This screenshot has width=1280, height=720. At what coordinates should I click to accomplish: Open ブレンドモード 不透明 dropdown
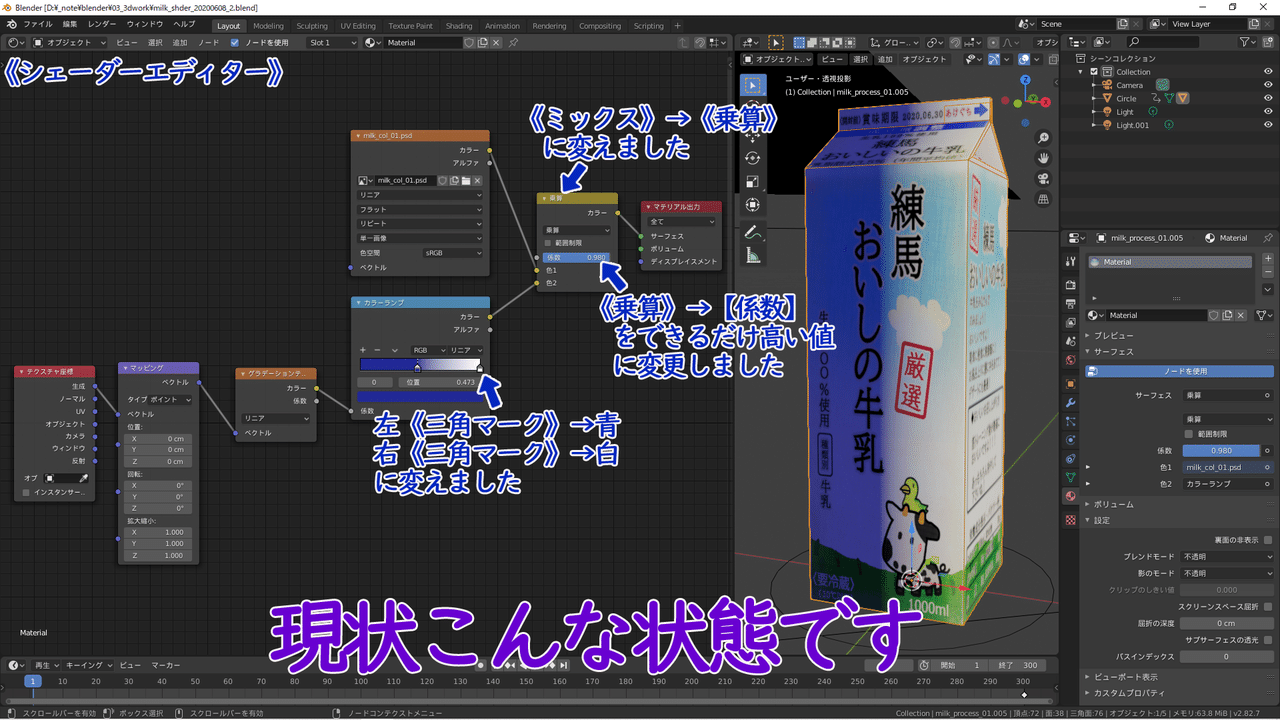coord(1228,556)
